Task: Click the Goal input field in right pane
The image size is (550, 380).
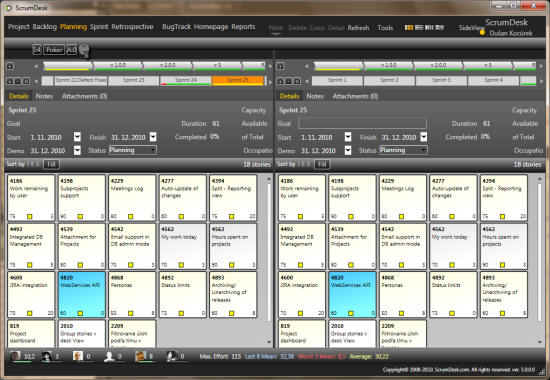Action: 362,123
